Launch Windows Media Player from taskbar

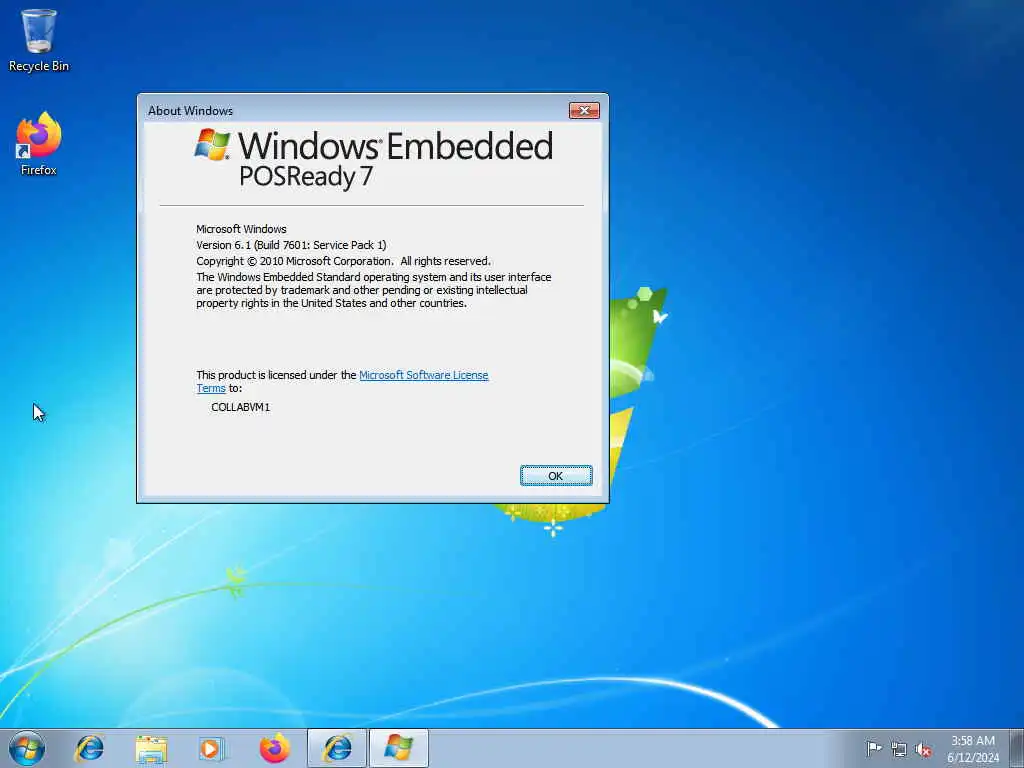pos(211,748)
